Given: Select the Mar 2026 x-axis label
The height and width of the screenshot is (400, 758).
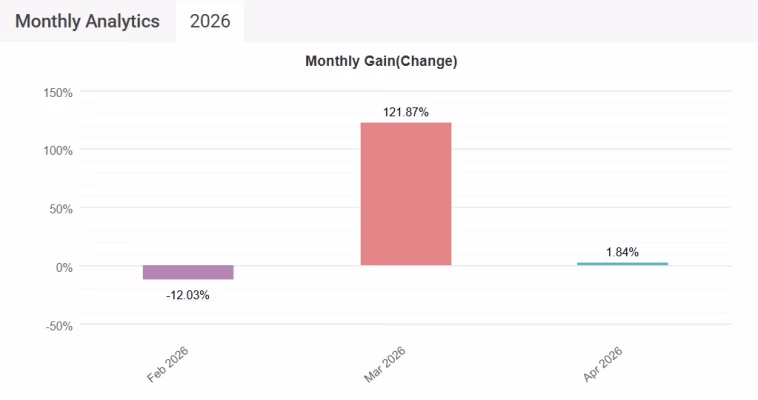Looking at the screenshot, I should pyautogui.click(x=386, y=365).
